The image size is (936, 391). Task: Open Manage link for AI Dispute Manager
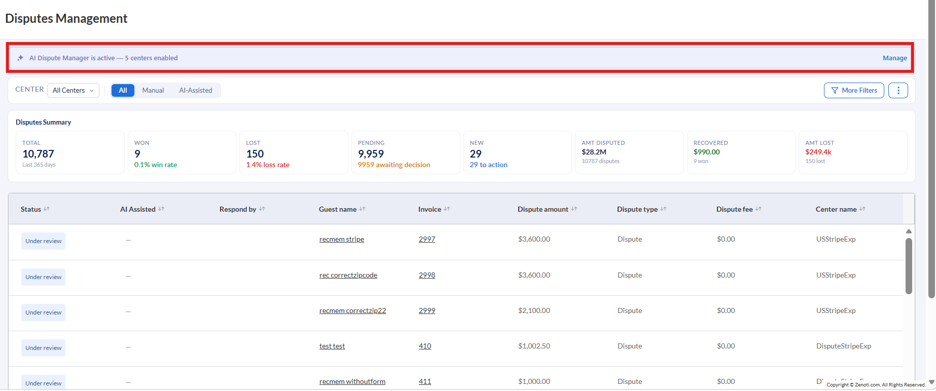(x=895, y=58)
